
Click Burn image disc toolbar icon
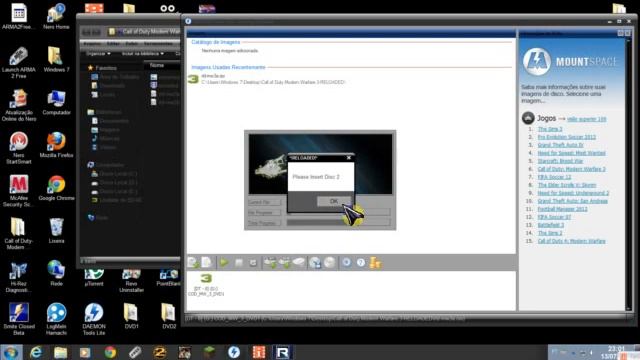click(x=330, y=262)
